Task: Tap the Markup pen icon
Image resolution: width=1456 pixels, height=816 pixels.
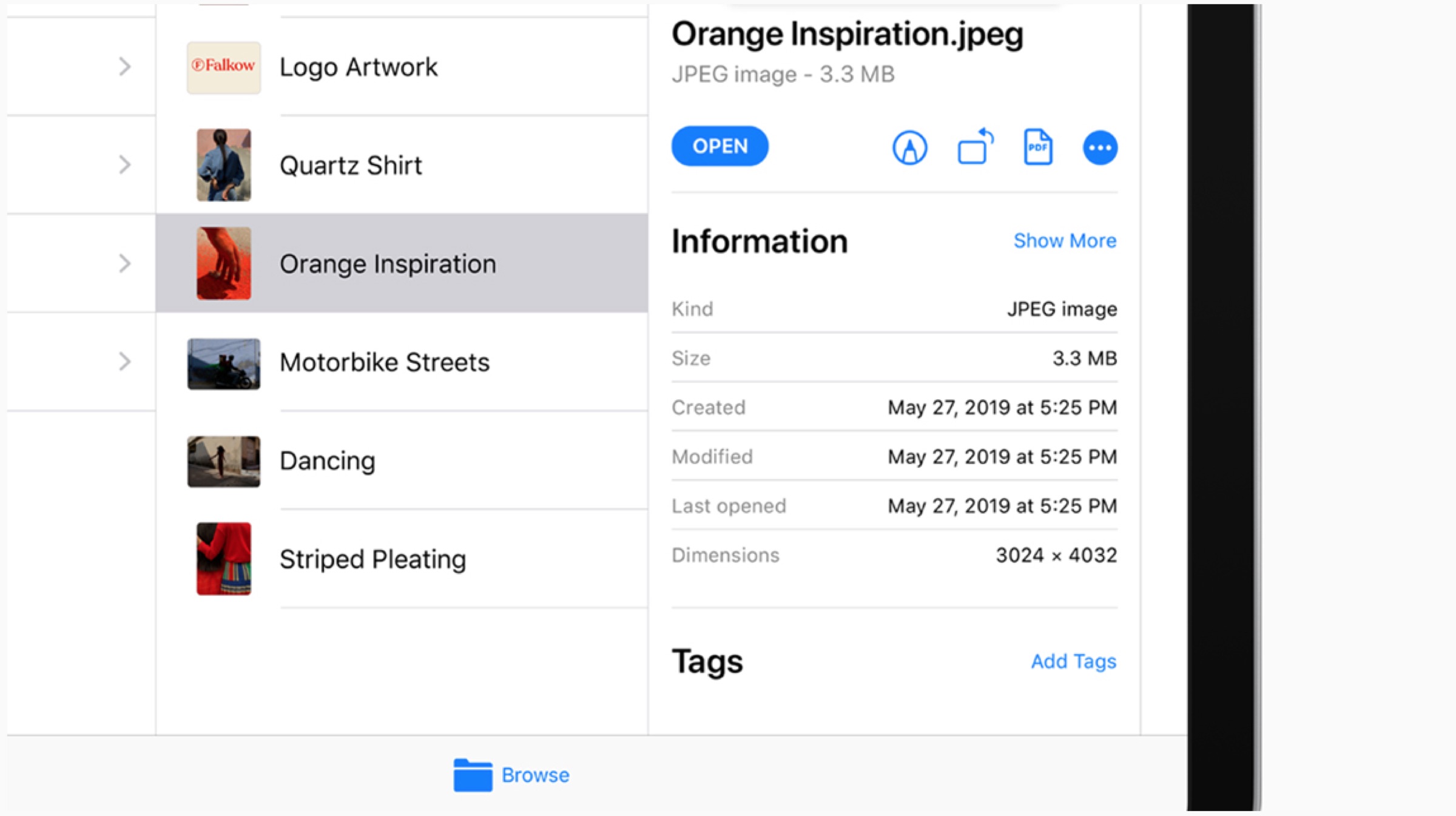Action: click(909, 147)
